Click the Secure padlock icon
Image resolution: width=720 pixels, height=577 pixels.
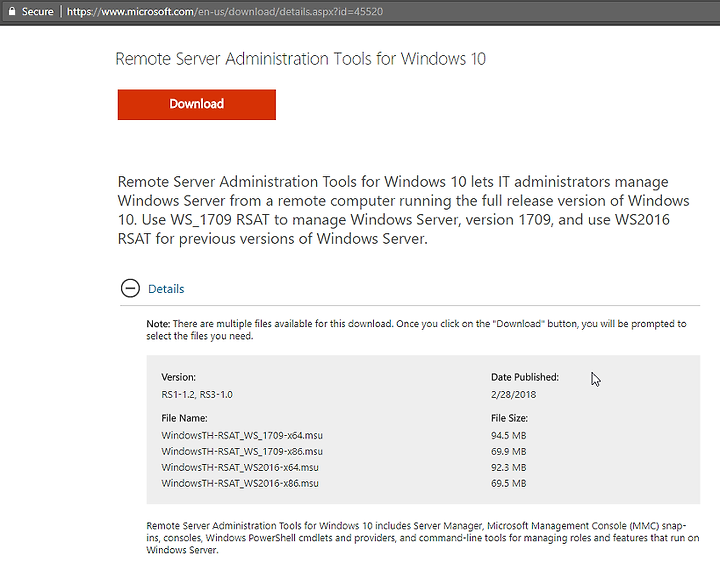click(12, 11)
